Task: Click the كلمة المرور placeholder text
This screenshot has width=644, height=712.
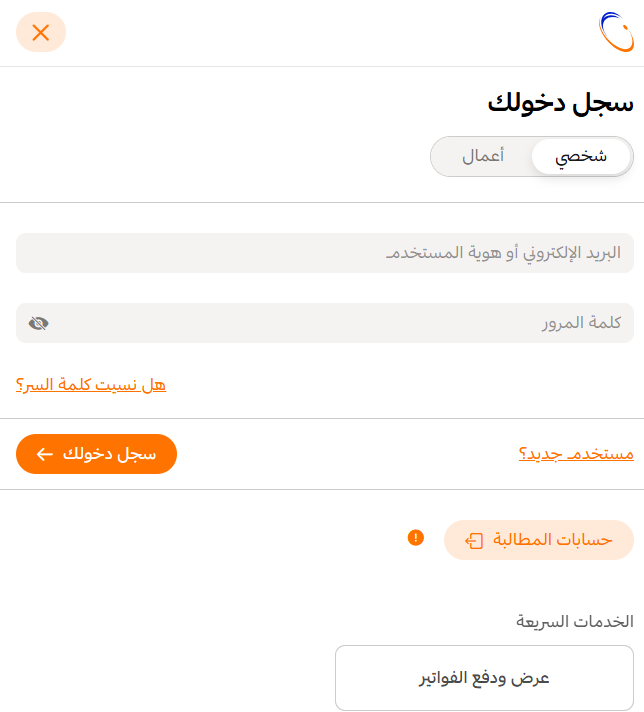Action: coord(581,323)
